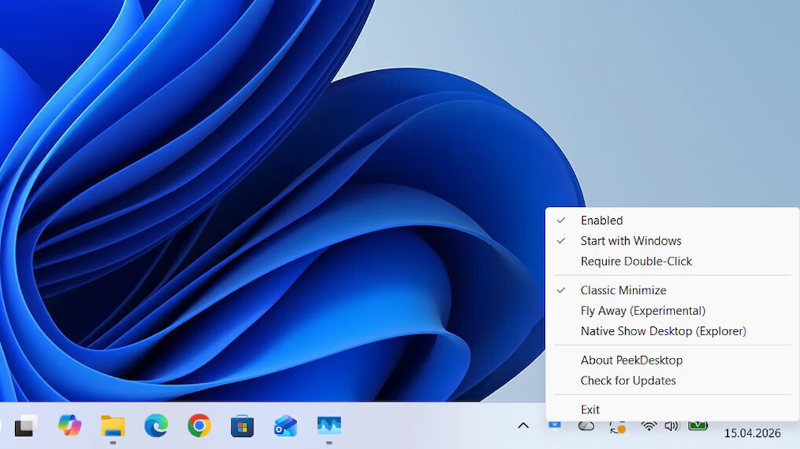Select Classic Minimize mode
Image resolution: width=800 pixels, height=449 pixels.
(623, 290)
